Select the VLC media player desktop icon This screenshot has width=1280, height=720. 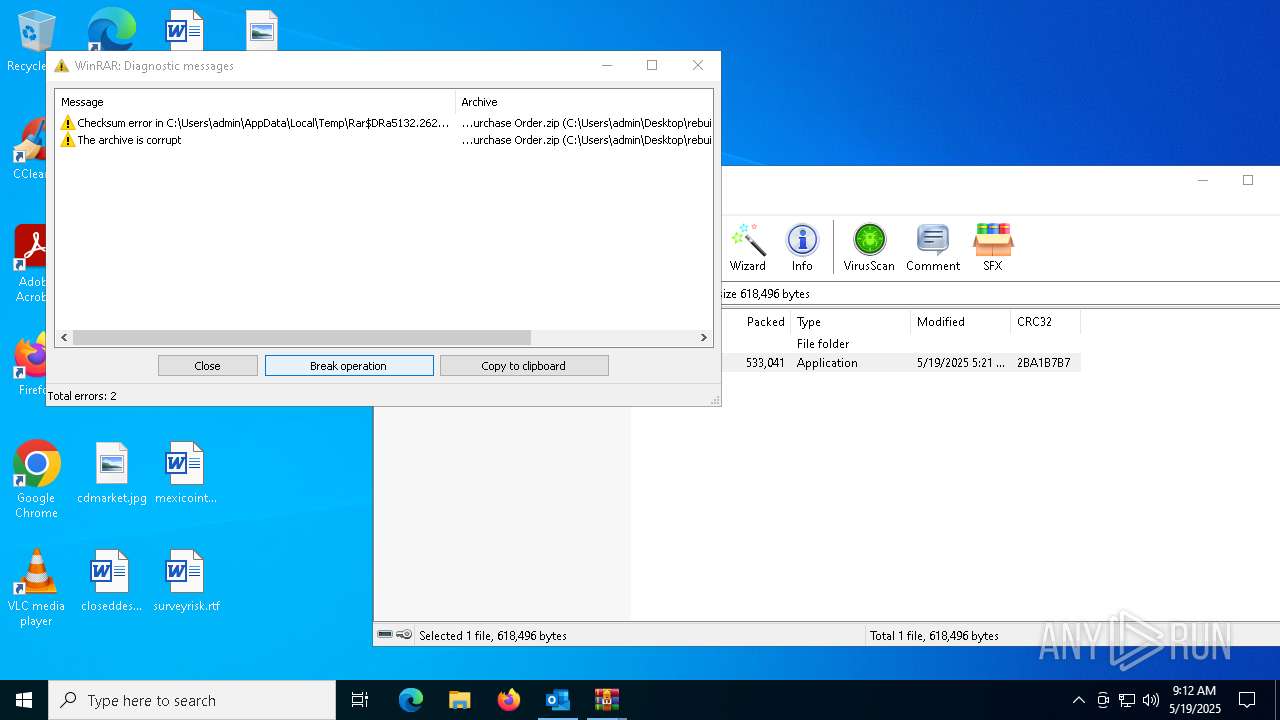[x=36, y=588]
